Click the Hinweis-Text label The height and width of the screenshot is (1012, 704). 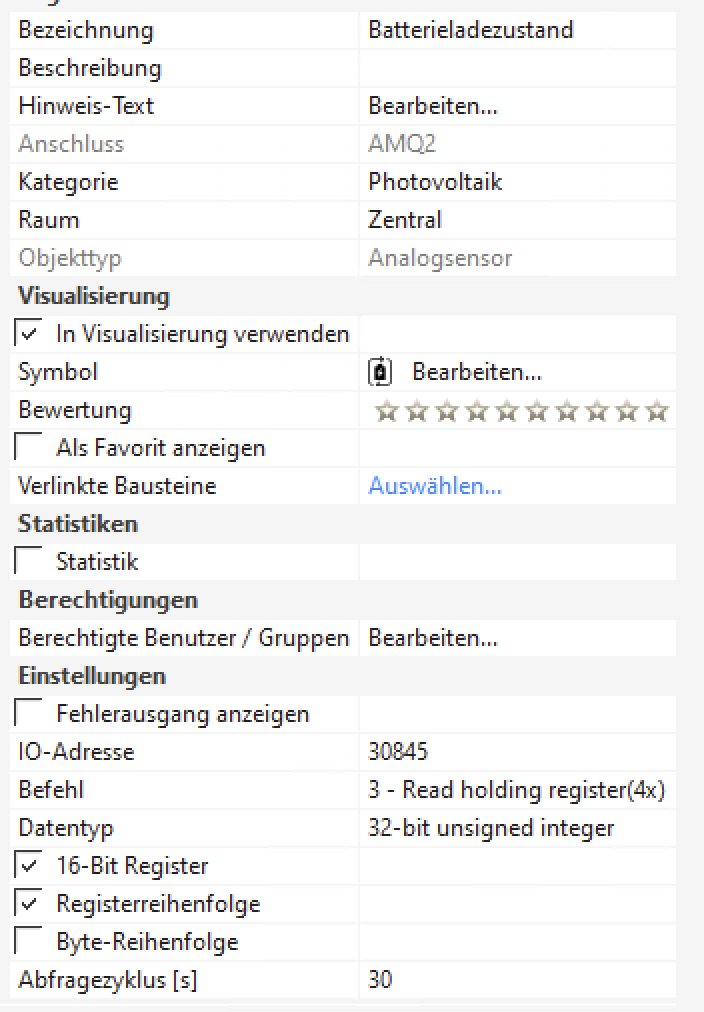86,106
